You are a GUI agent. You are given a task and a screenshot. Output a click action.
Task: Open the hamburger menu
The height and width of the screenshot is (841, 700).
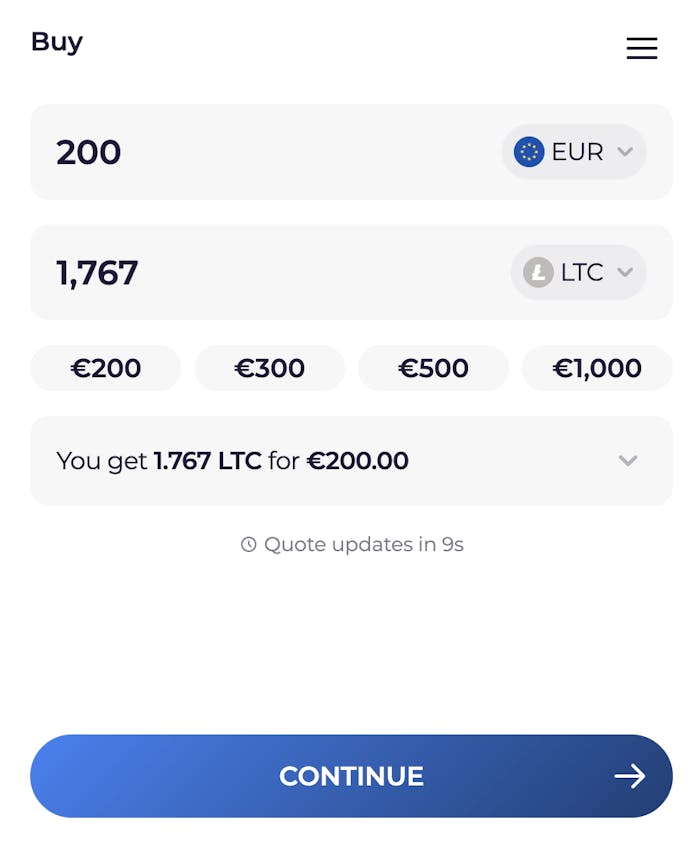[641, 48]
